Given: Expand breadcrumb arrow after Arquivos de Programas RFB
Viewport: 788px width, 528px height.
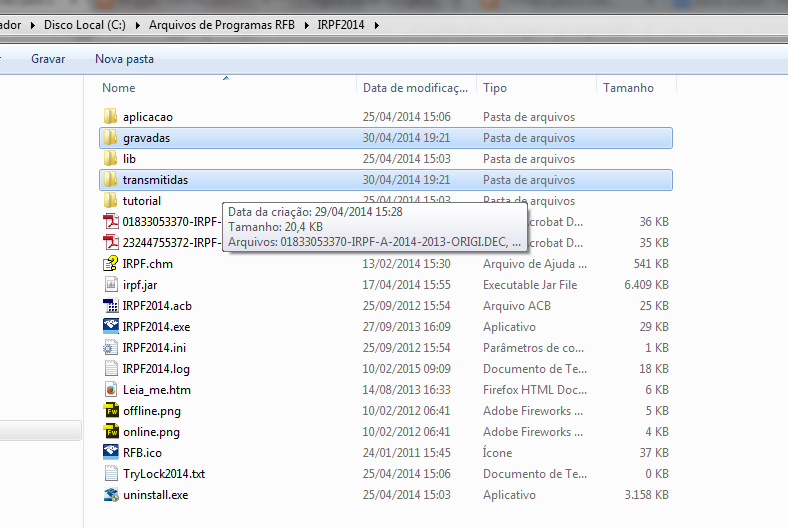Looking at the screenshot, I should point(306,25).
